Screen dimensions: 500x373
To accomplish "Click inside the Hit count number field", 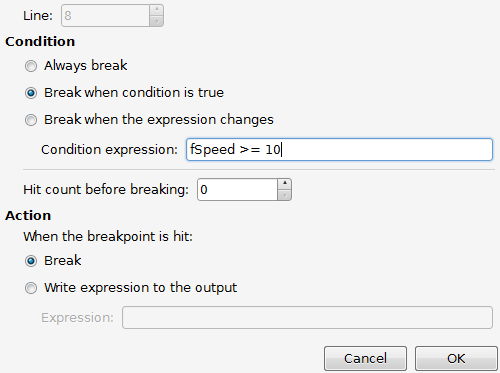I will (x=237, y=189).
